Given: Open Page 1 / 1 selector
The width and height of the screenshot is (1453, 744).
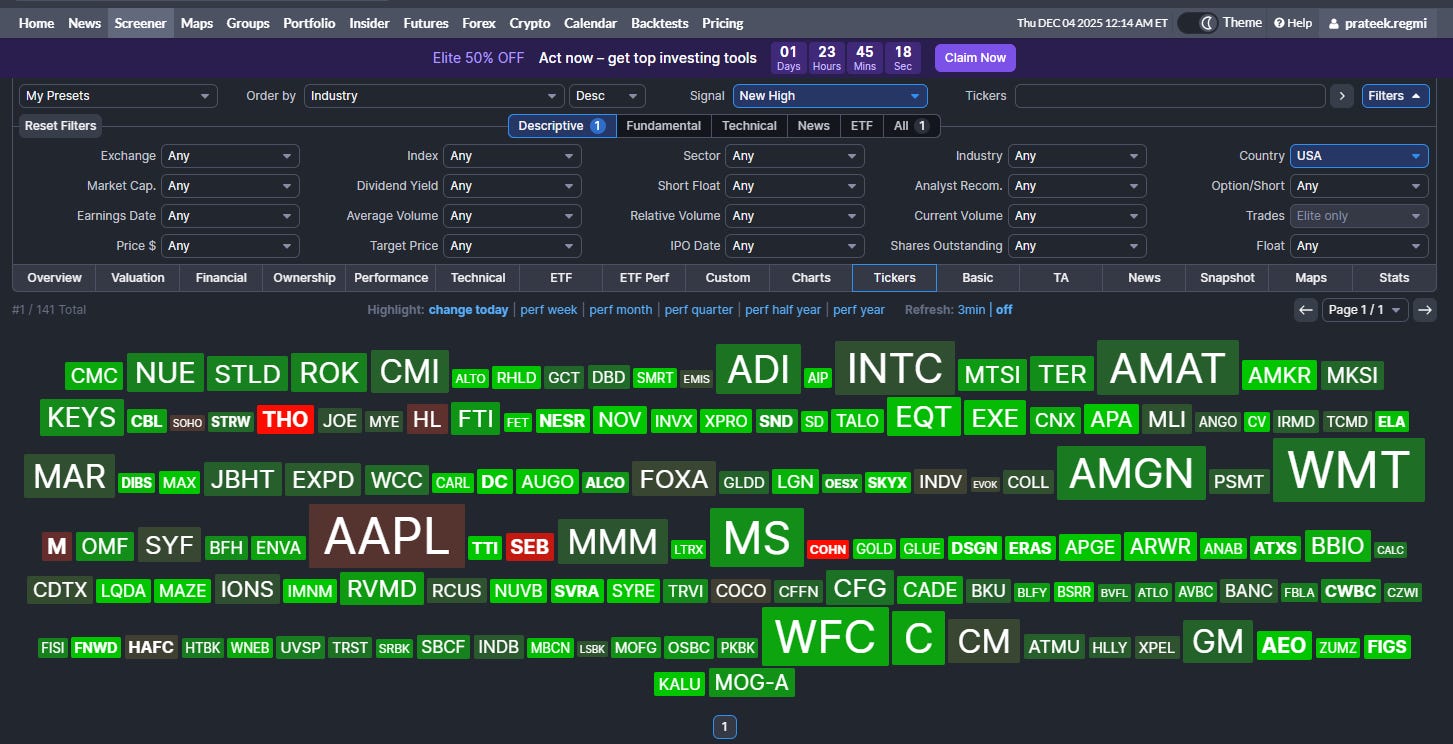Looking at the screenshot, I should [1365, 310].
